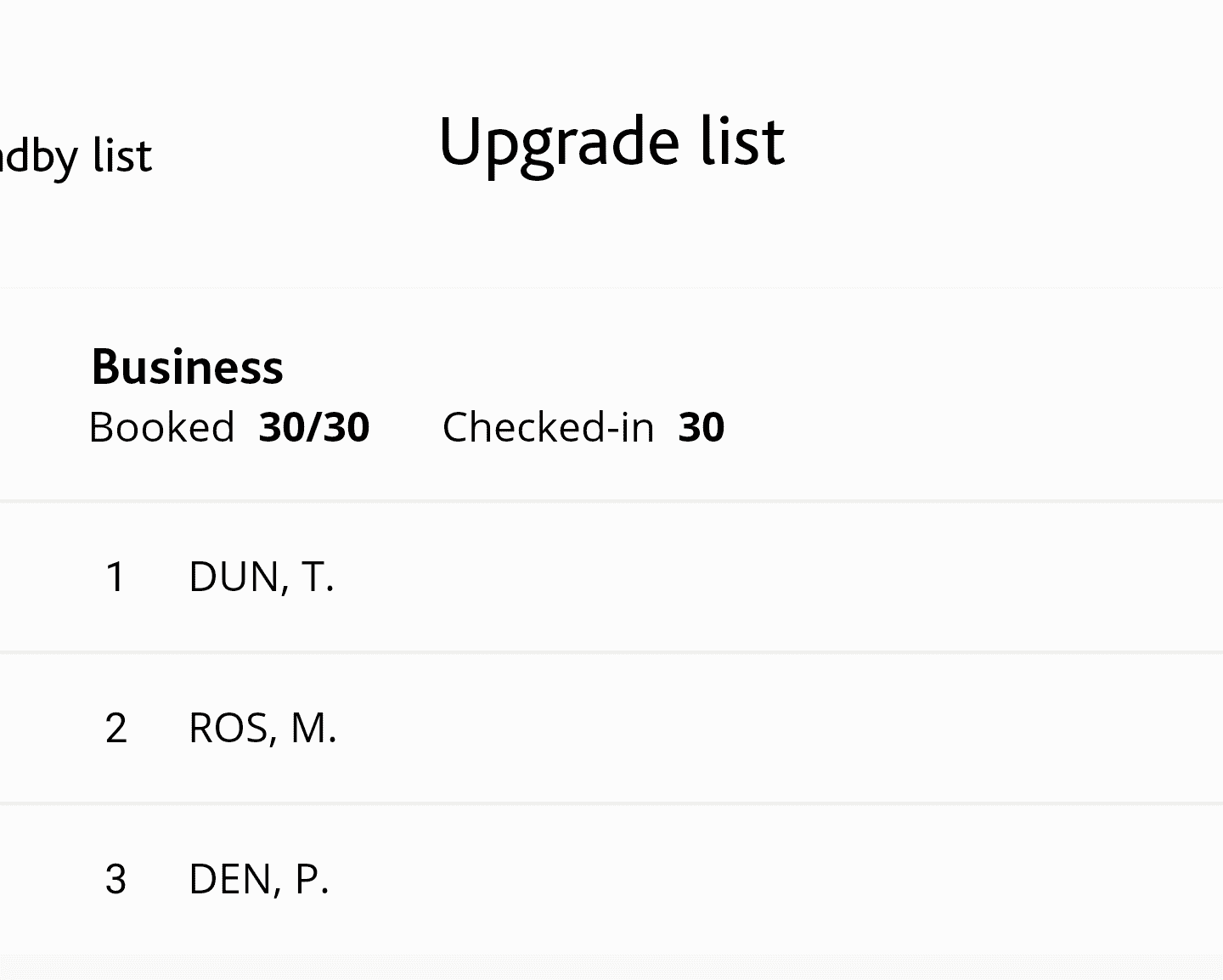This screenshot has height=980, width=1223.
Task: Click rank number 2 in upgrade list
Action: click(116, 729)
